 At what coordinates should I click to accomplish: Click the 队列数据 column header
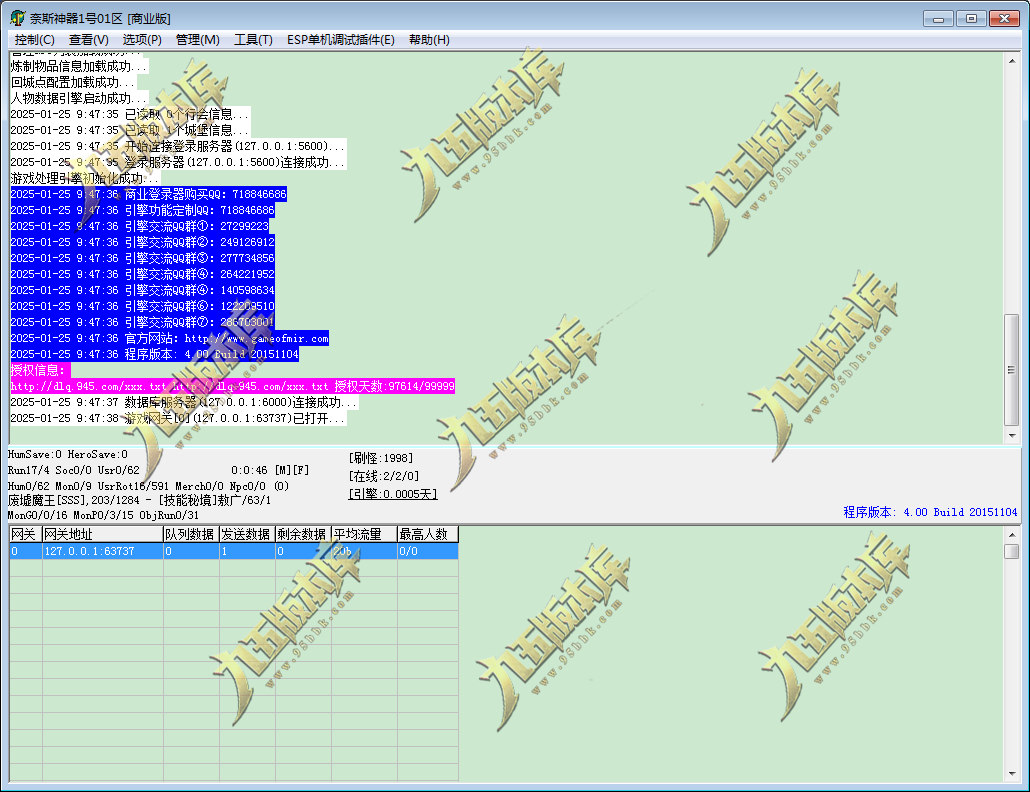tap(191, 535)
